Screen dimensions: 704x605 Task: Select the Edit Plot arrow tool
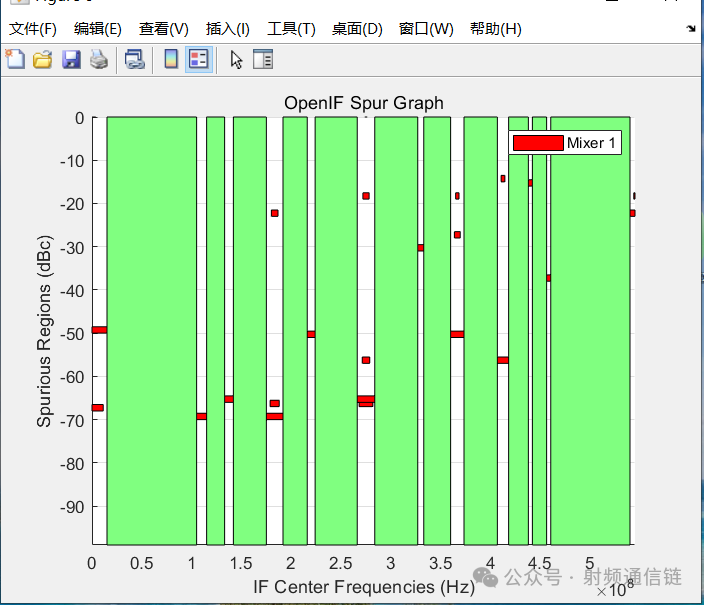coord(236,60)
